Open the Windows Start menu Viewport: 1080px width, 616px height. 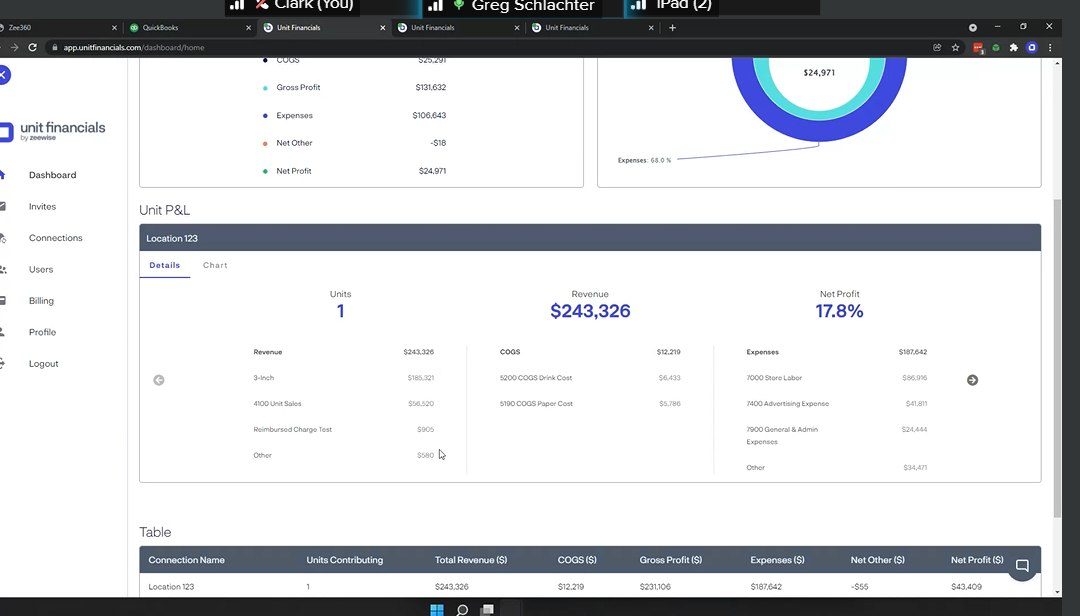pos(437,609)
